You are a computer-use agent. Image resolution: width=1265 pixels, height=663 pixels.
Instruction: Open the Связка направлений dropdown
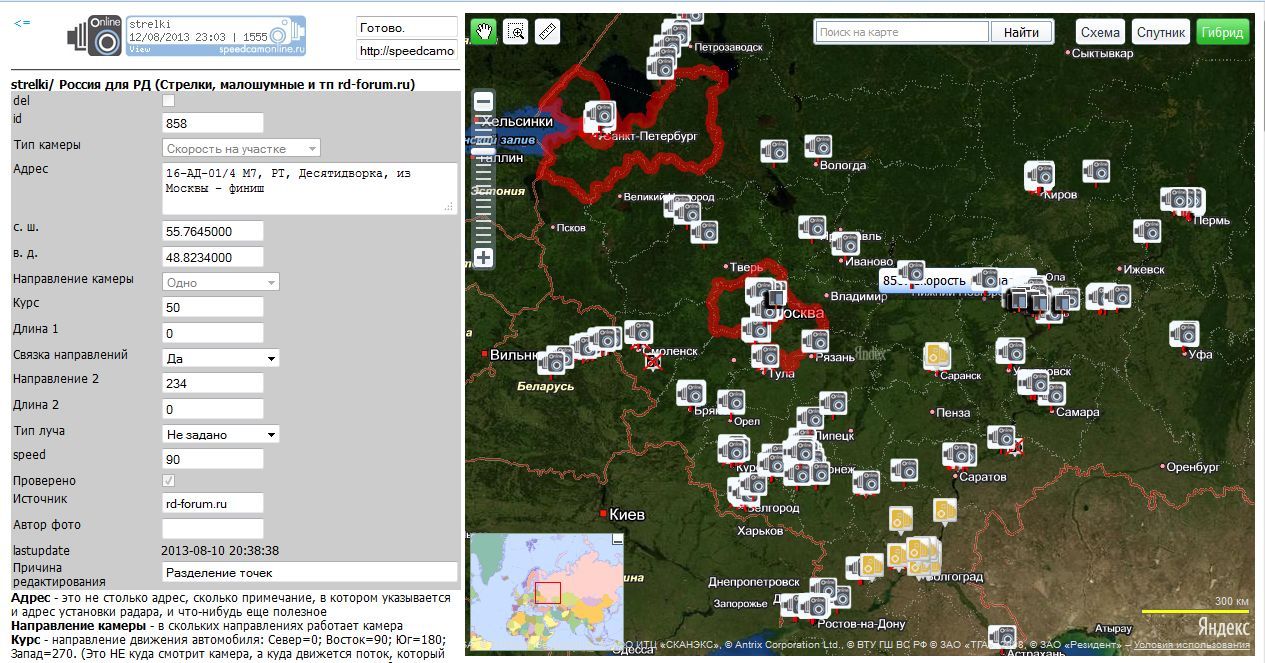(x=220, y=358)
